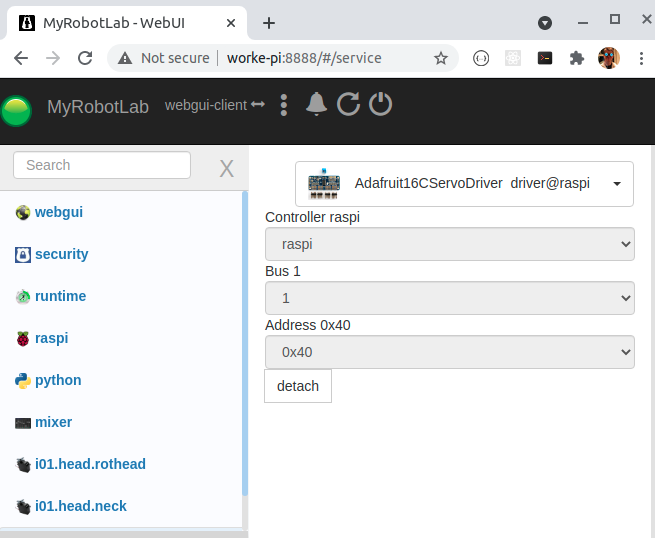Click the detach button
The height and width of the screenshot is (538, 655).
point(298,386)
